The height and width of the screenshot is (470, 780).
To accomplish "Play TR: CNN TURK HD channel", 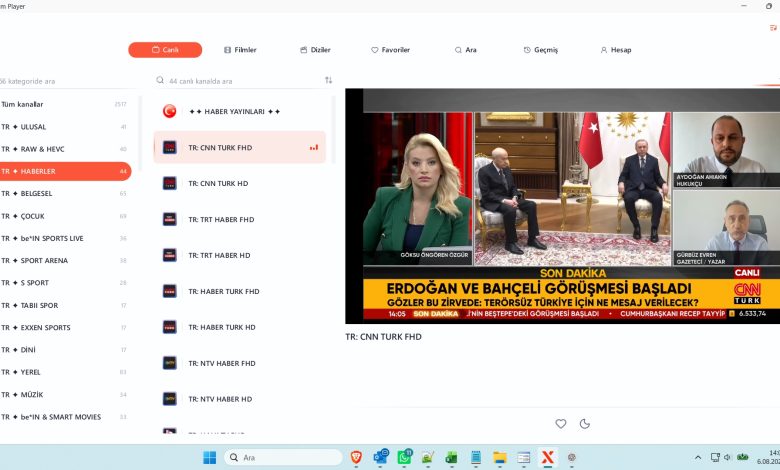I will 240,183.
